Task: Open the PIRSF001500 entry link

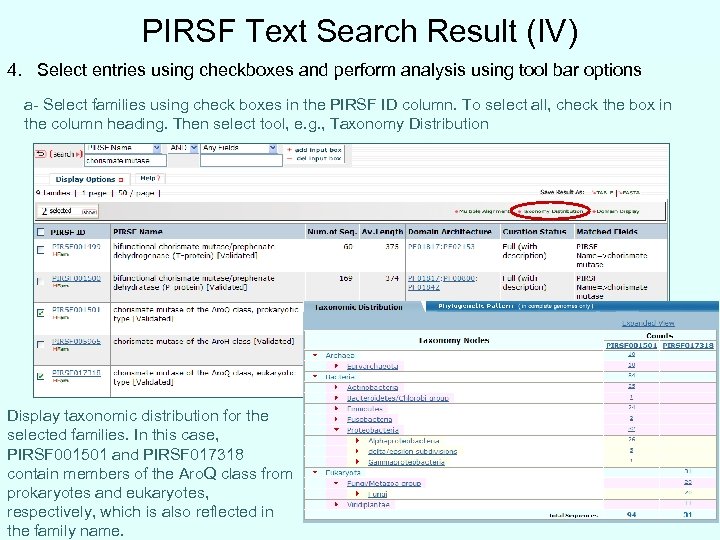Action: point(76,278)
